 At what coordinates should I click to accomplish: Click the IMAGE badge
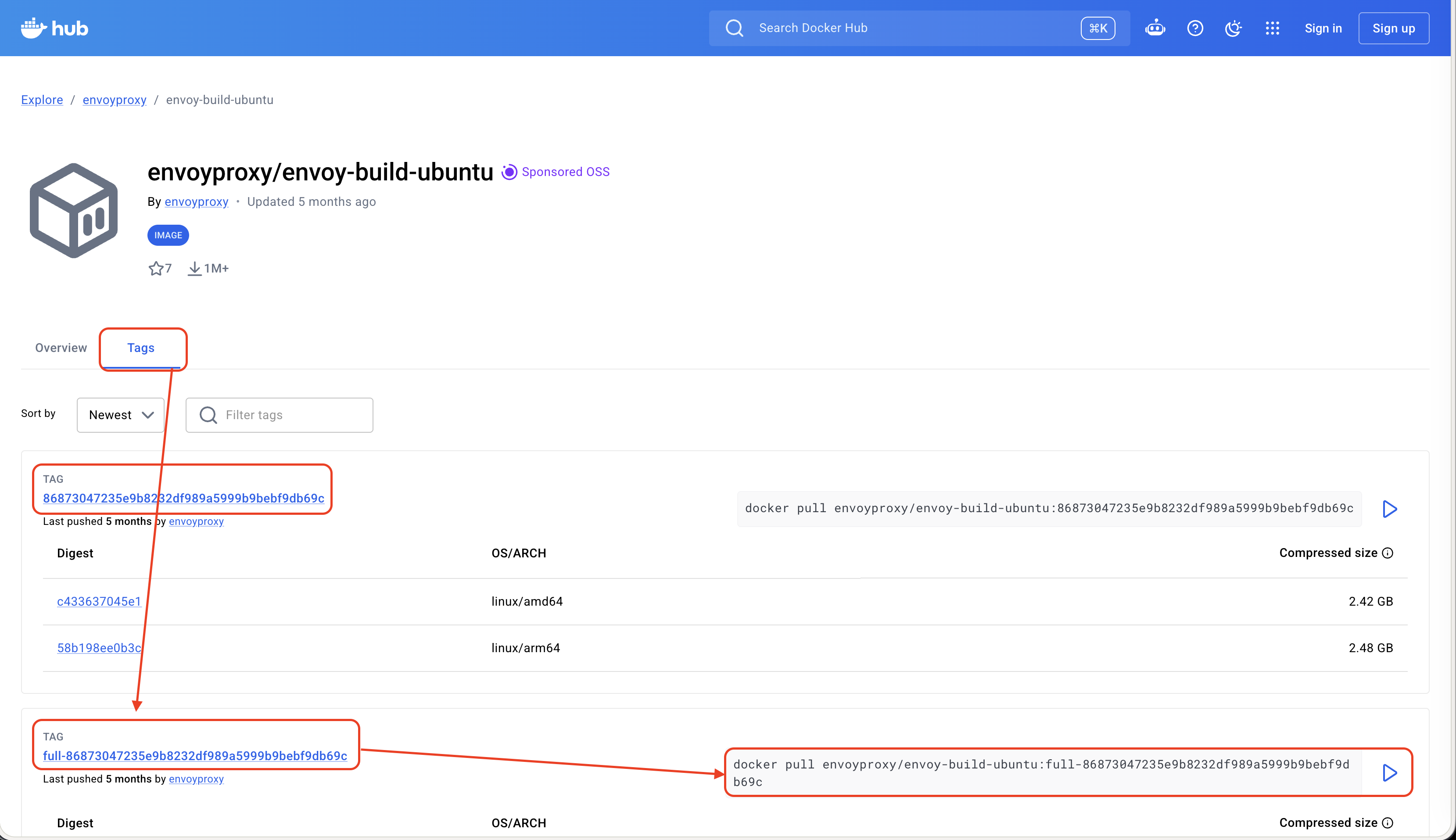[x=168, y=235]
